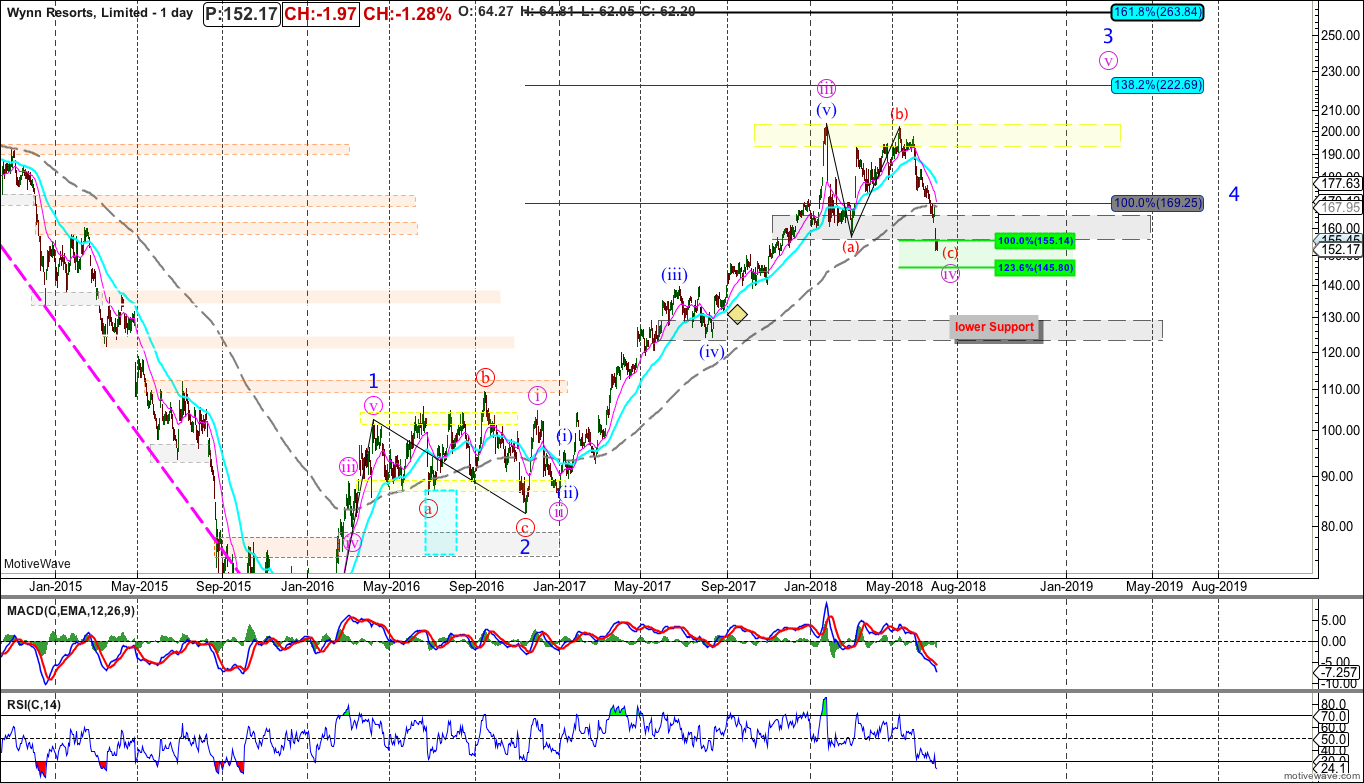Screen dimensions: 1364x783
Task: Click the red (b) label near May 2018
Action: tap(899, 114)
